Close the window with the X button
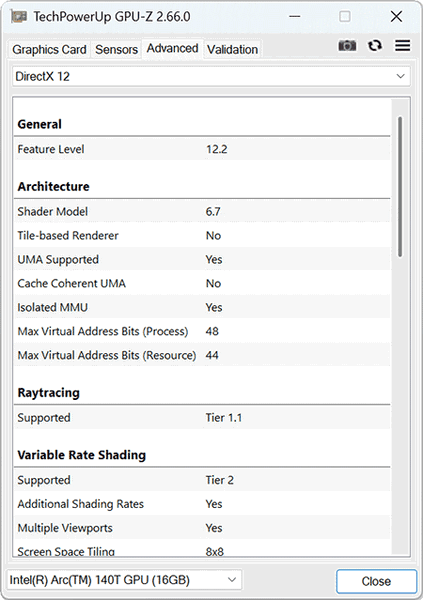The image size is (423, 600). pos(396,16)
